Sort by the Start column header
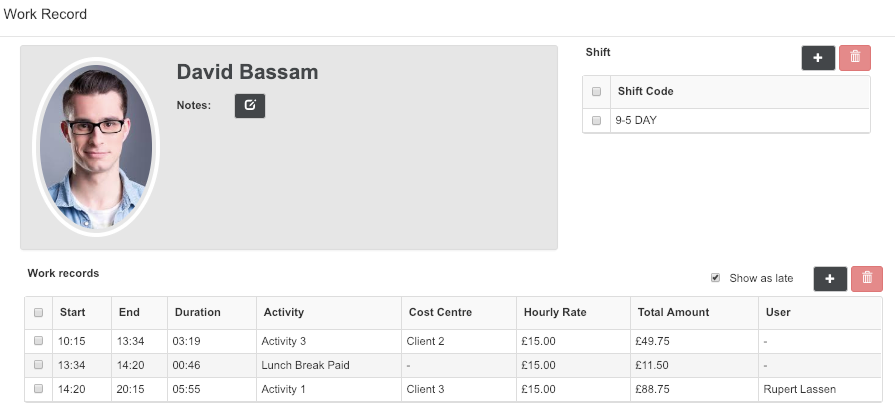Screen dimensions: 895x415 [x=72, y=312]
